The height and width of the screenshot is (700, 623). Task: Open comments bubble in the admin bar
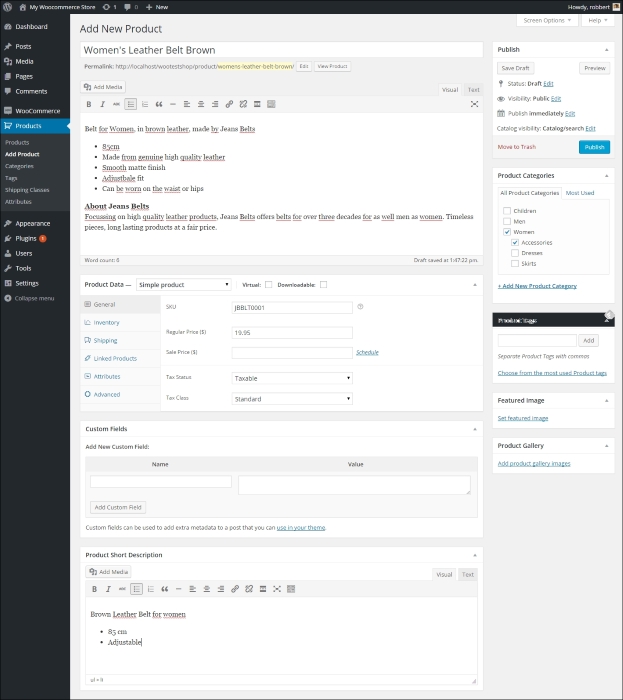(131, 7)
